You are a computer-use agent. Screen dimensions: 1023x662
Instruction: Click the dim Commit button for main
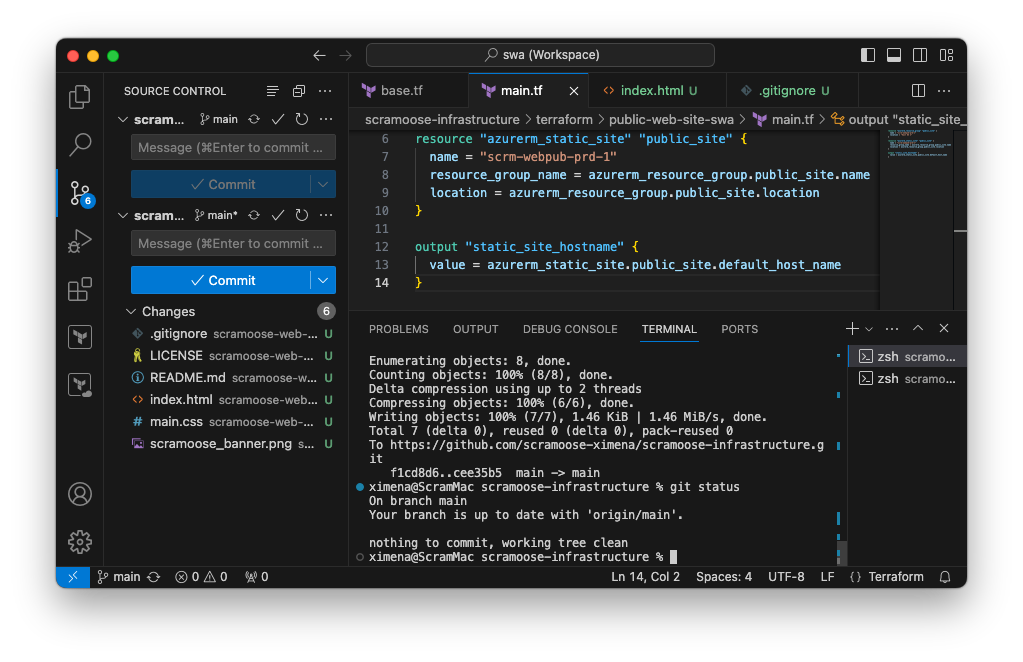coord(221,185)
